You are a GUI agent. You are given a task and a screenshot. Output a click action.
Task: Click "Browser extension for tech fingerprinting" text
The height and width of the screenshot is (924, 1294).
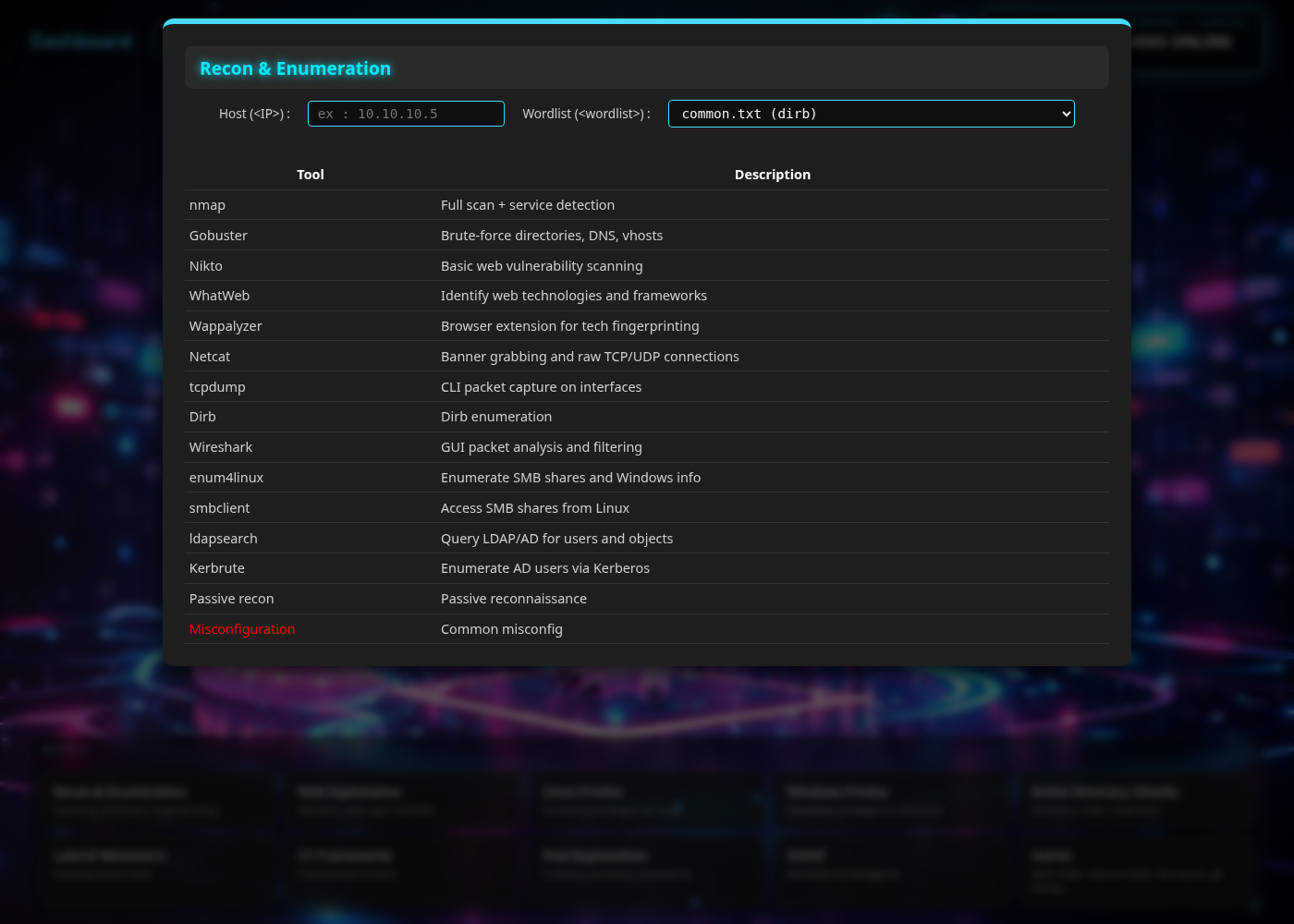(570, 326)
